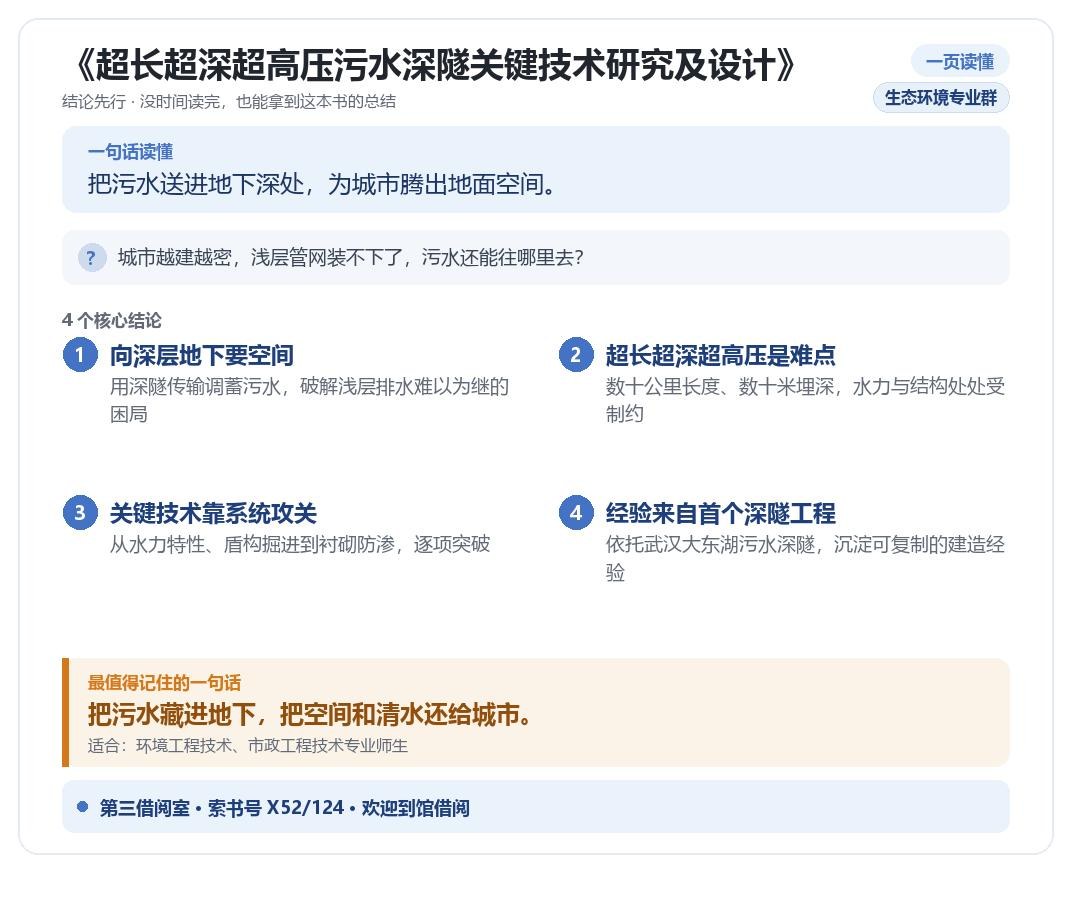Click the 生态环境专业群 tag
Image resolution: width=1071 pixels, height=900 pixels.
click(941, 98)
